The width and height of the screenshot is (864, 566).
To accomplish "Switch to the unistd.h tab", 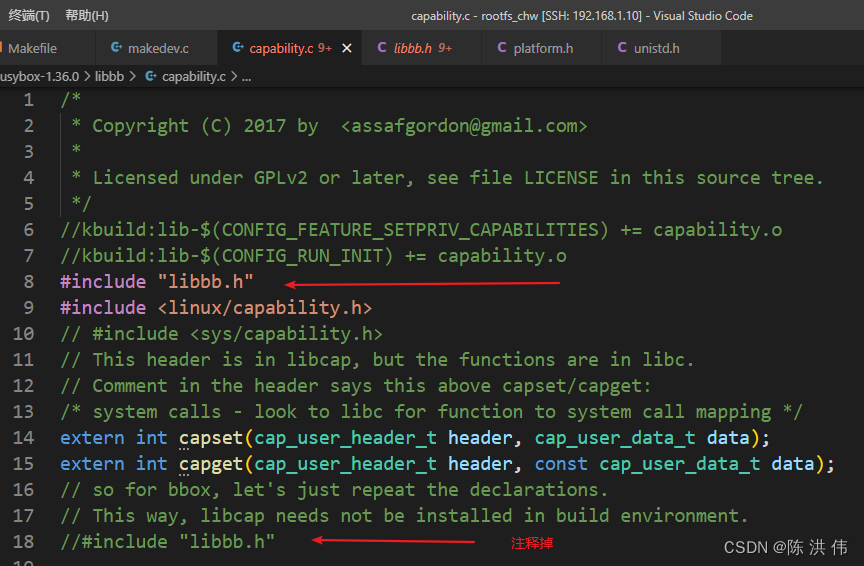I will point(656,48).
